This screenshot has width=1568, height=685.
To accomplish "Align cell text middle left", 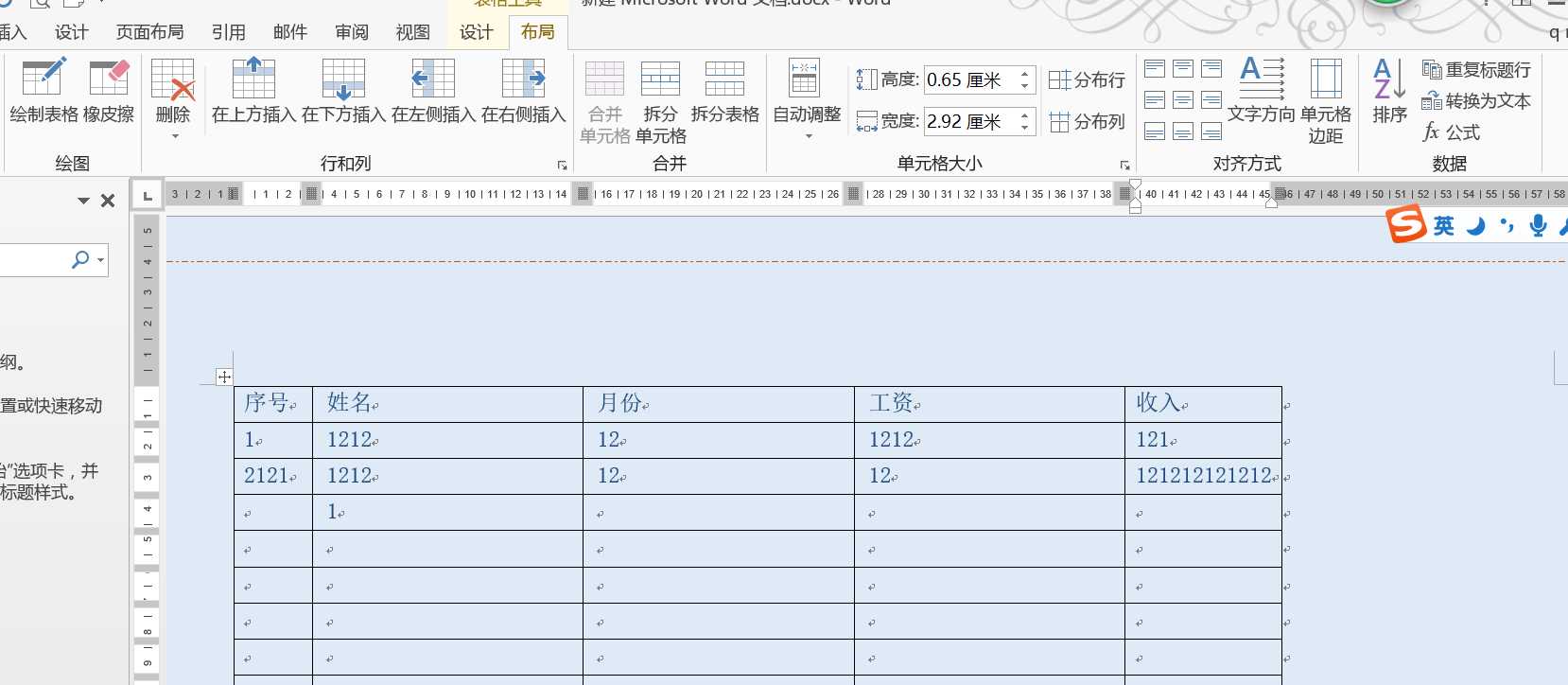I will [x=1155, y=100].
